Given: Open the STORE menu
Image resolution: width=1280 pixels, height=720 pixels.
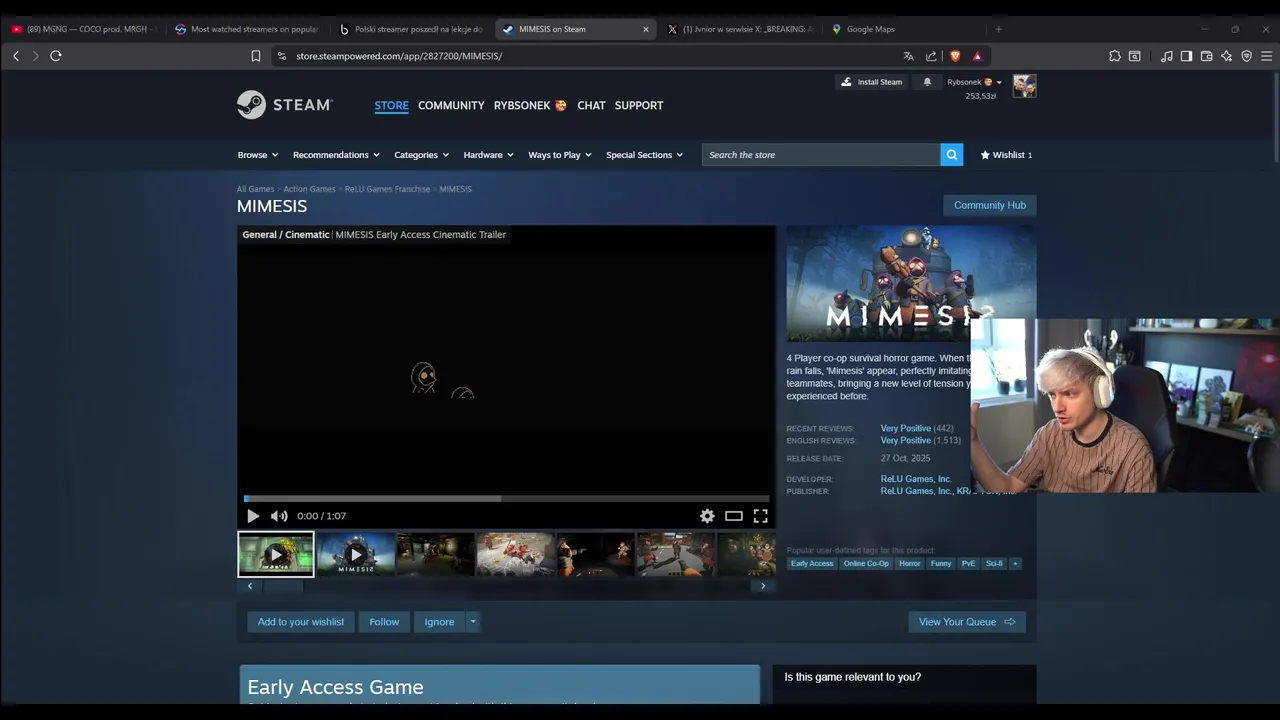Looking at the screenshot, I should coord(391,105).
